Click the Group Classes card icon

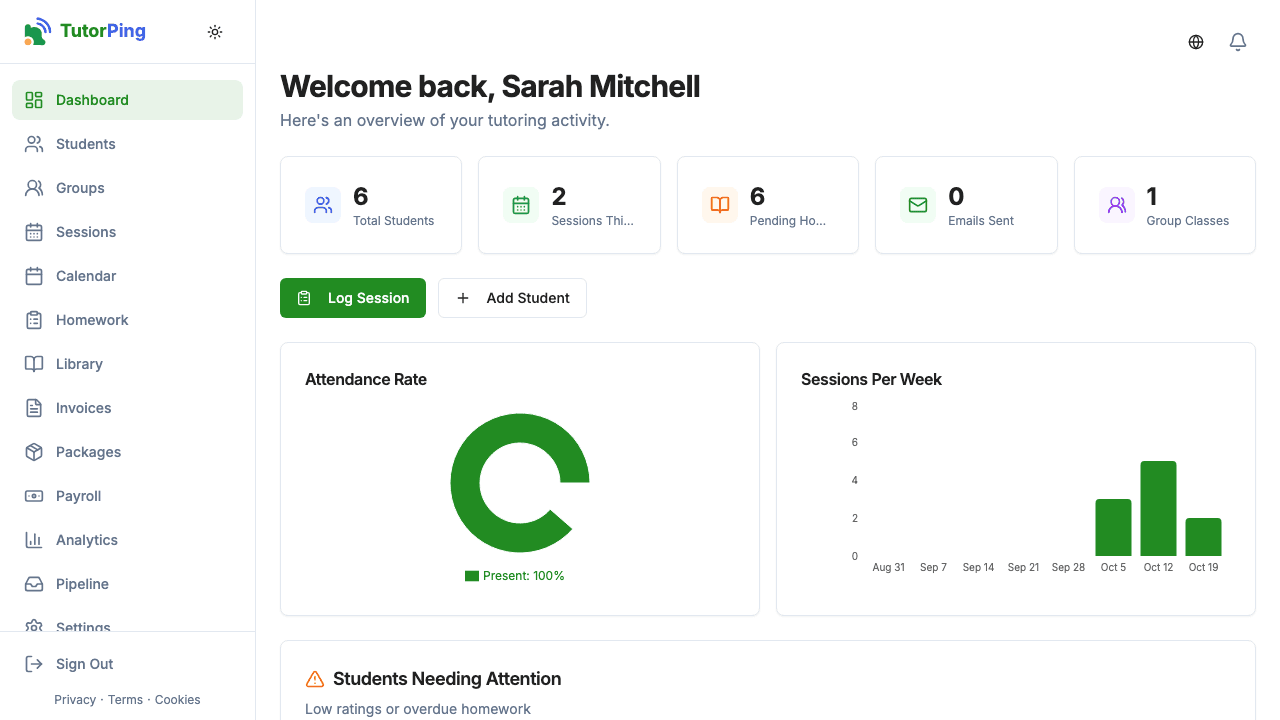pos(1117,205)
